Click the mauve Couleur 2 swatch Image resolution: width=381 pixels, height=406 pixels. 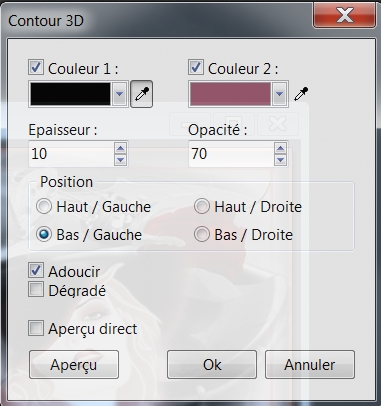click(x=230, y=94)
